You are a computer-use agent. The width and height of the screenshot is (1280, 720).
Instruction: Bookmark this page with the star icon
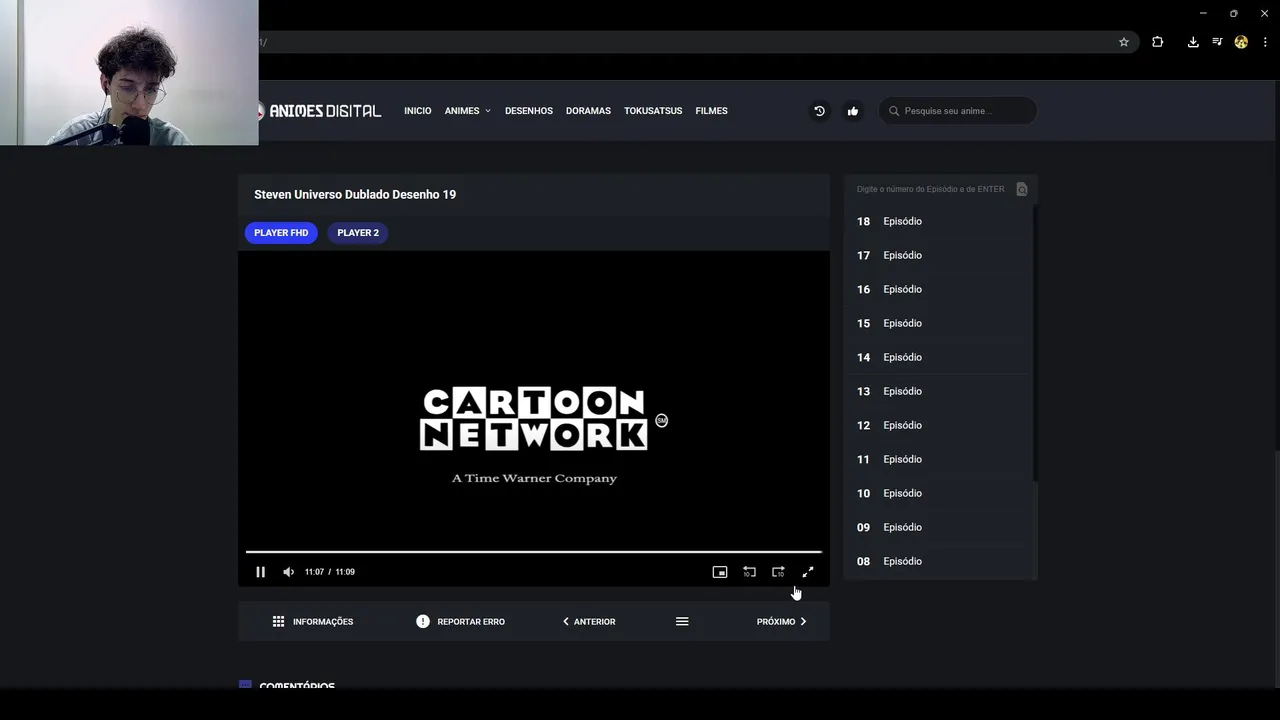[1124, 42]
